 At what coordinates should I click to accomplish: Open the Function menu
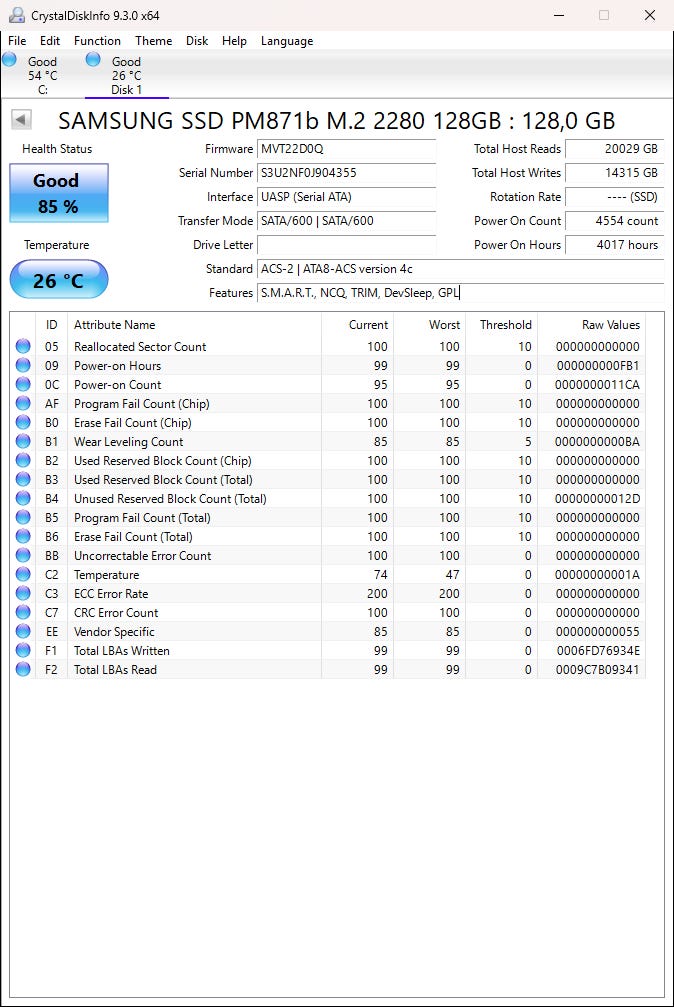(x=97, y=40)
